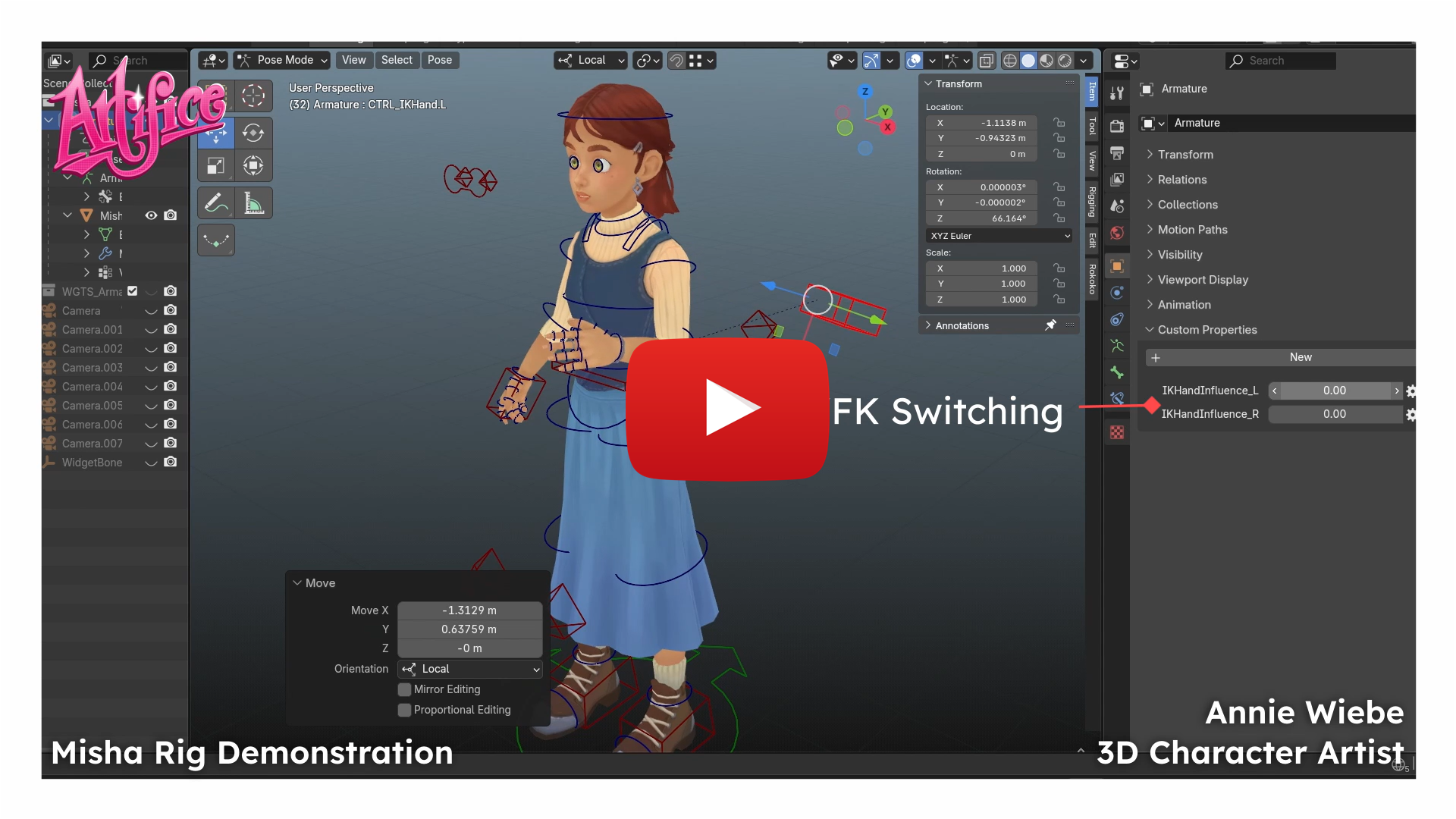Enable the Proportional Editing checkbox
This screenshot has height=819, width=1456.
405,710
